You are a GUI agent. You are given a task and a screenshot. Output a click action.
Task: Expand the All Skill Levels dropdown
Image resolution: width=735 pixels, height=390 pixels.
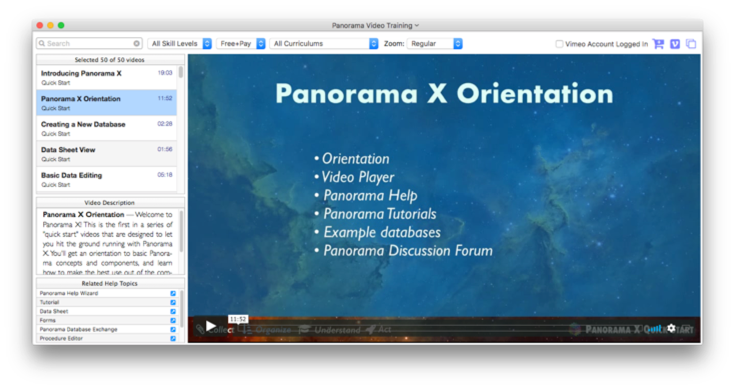(180, 44)
